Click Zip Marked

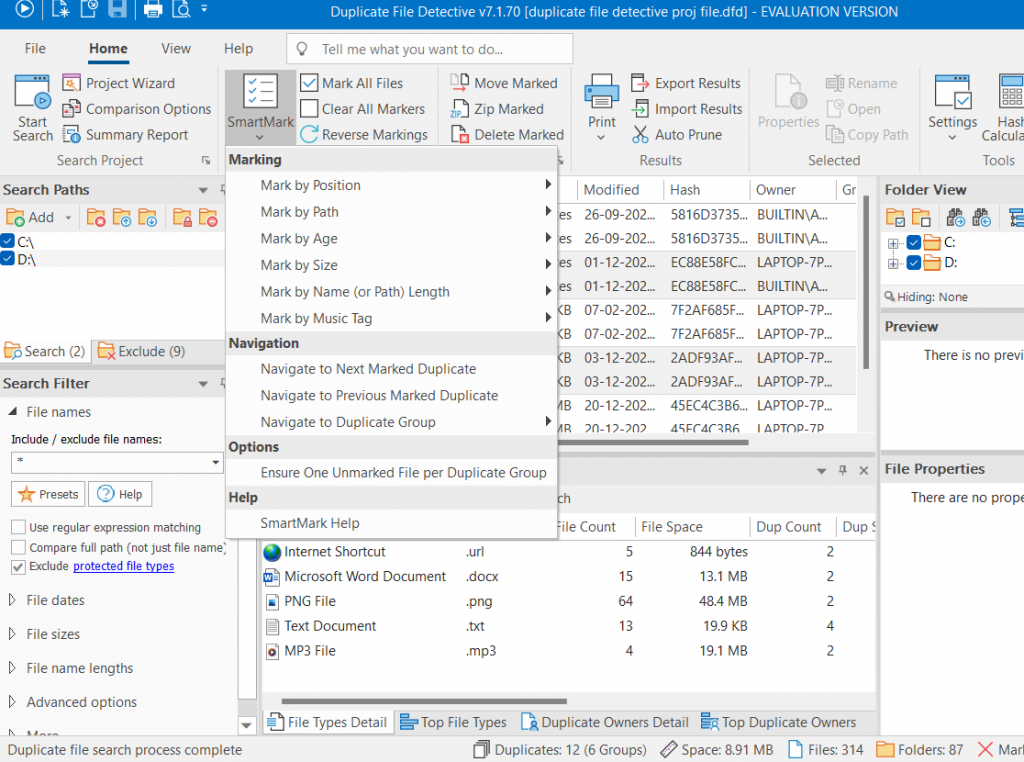click(497, 109)
